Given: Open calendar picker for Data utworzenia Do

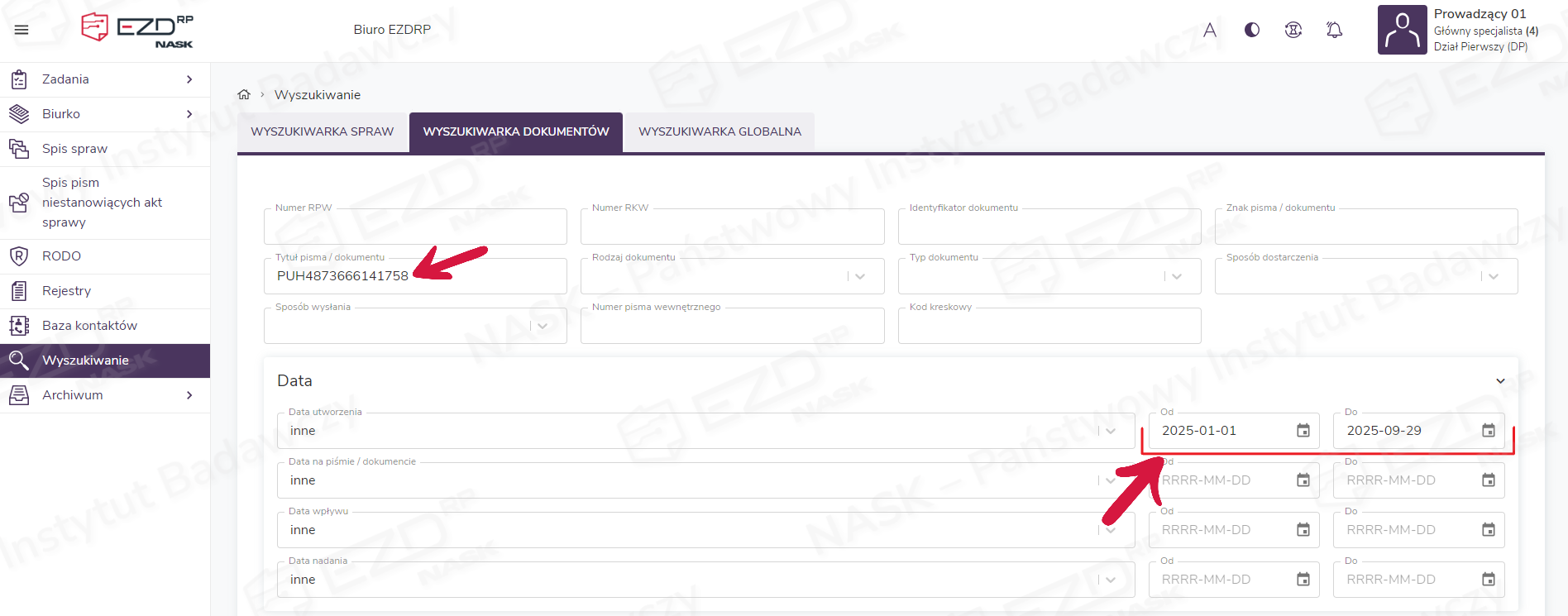Looking at the screenshot, I should (1488, 431).
